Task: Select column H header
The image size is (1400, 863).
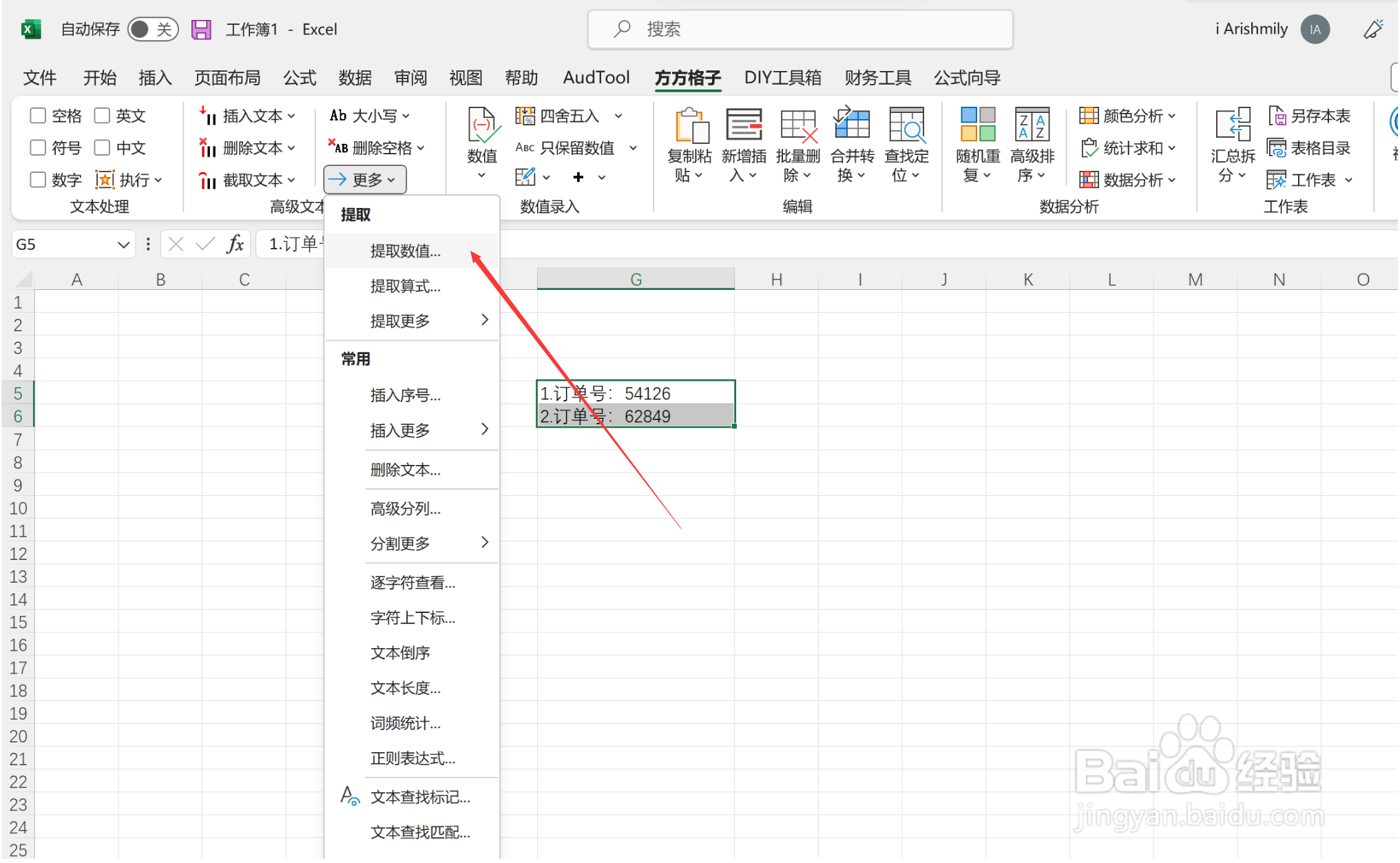Action: (776, 279)
